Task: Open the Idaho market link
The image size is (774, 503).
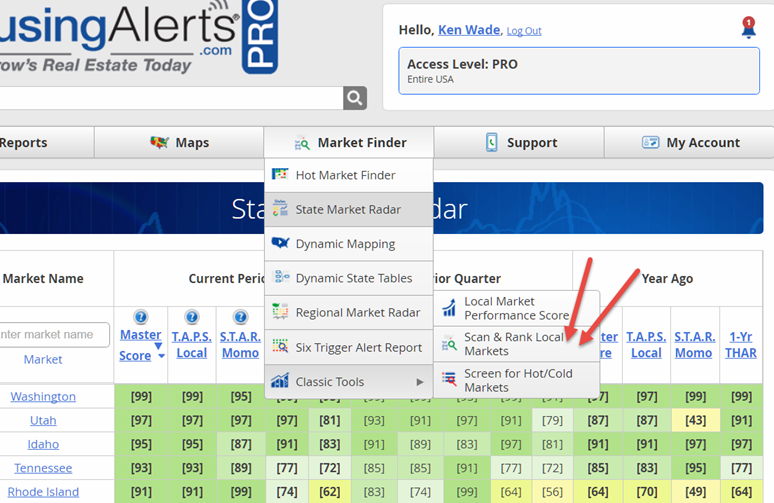Action: [x=43, y=444]
